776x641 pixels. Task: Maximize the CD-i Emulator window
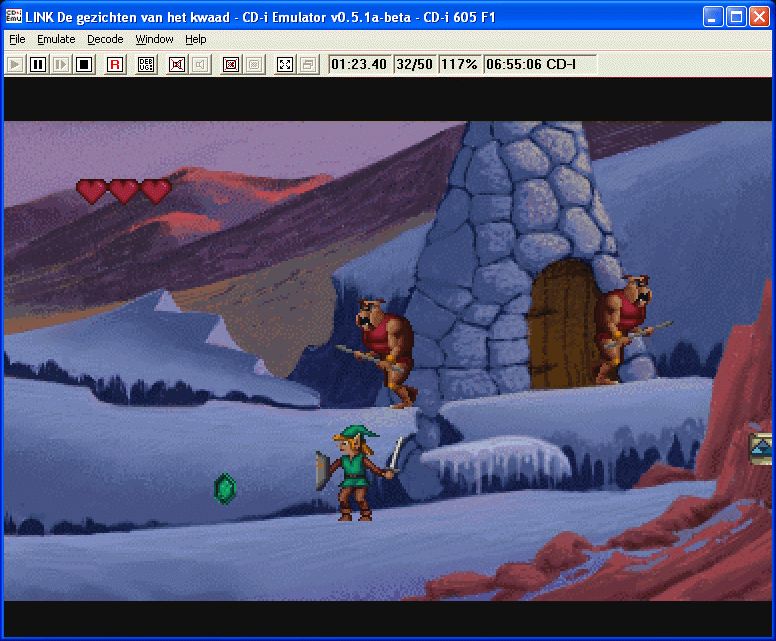pos(736,17)
